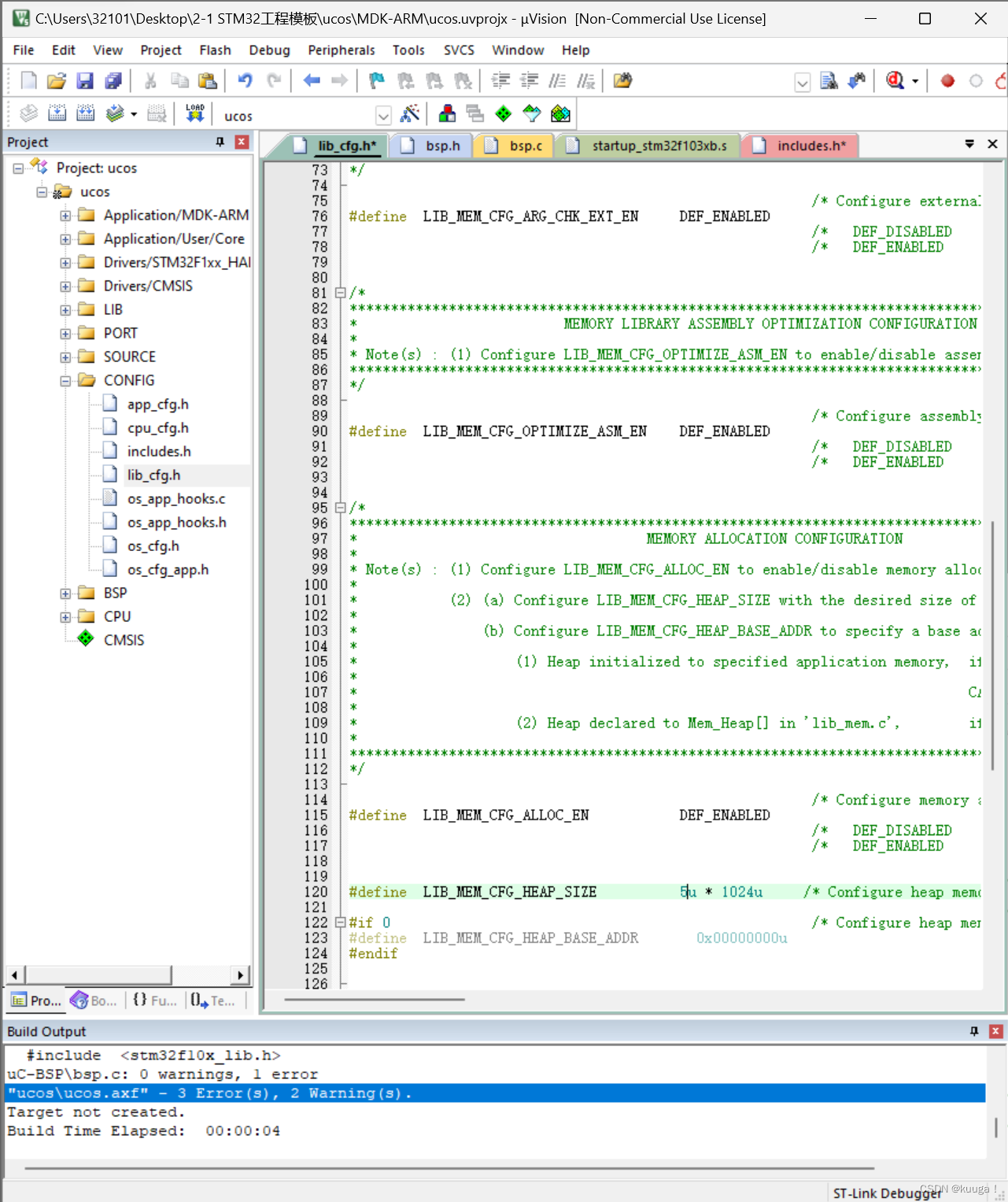1008x1202 pixels.
Task: Switch to the includes.h* tab
Action: [x=801, y=146]
